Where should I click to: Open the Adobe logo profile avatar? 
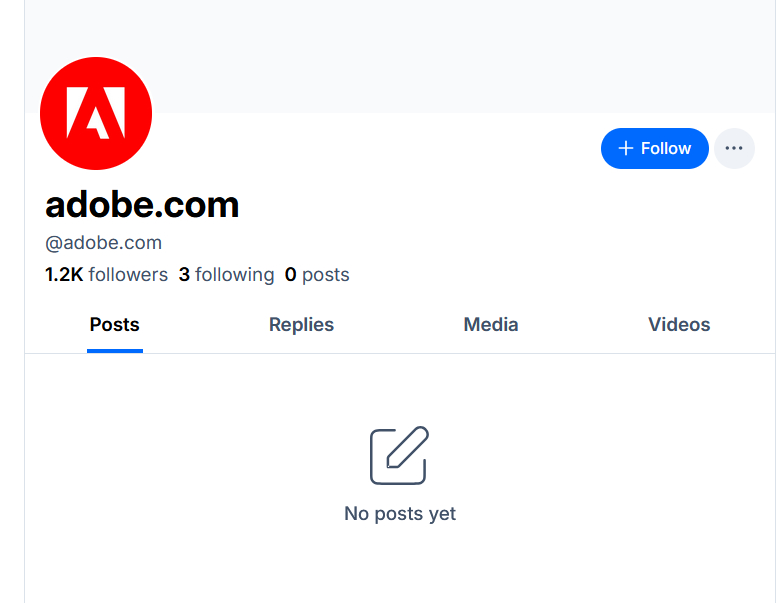point(96,113)
